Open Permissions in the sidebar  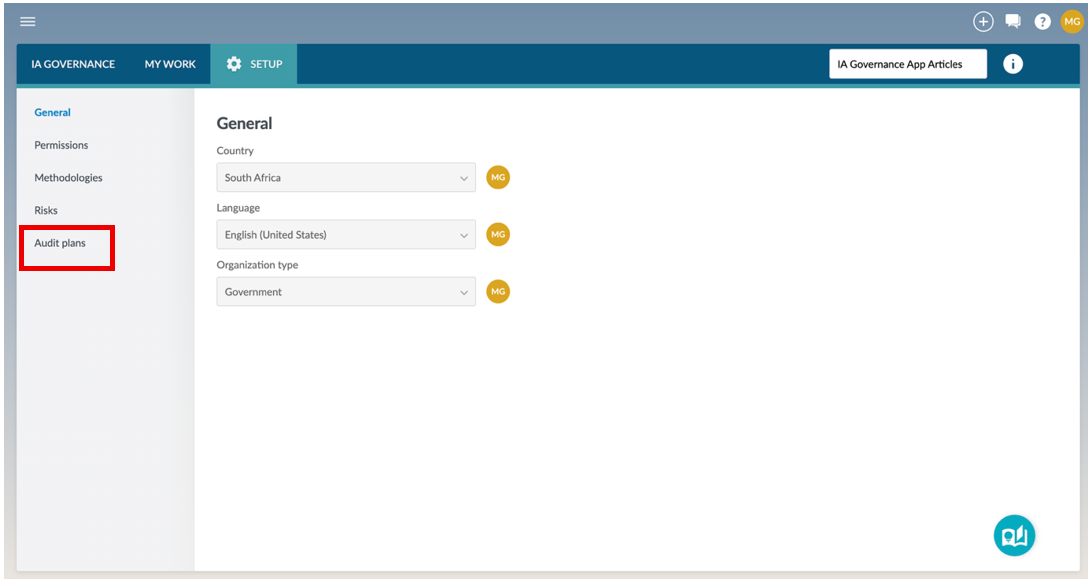[61, 145]
